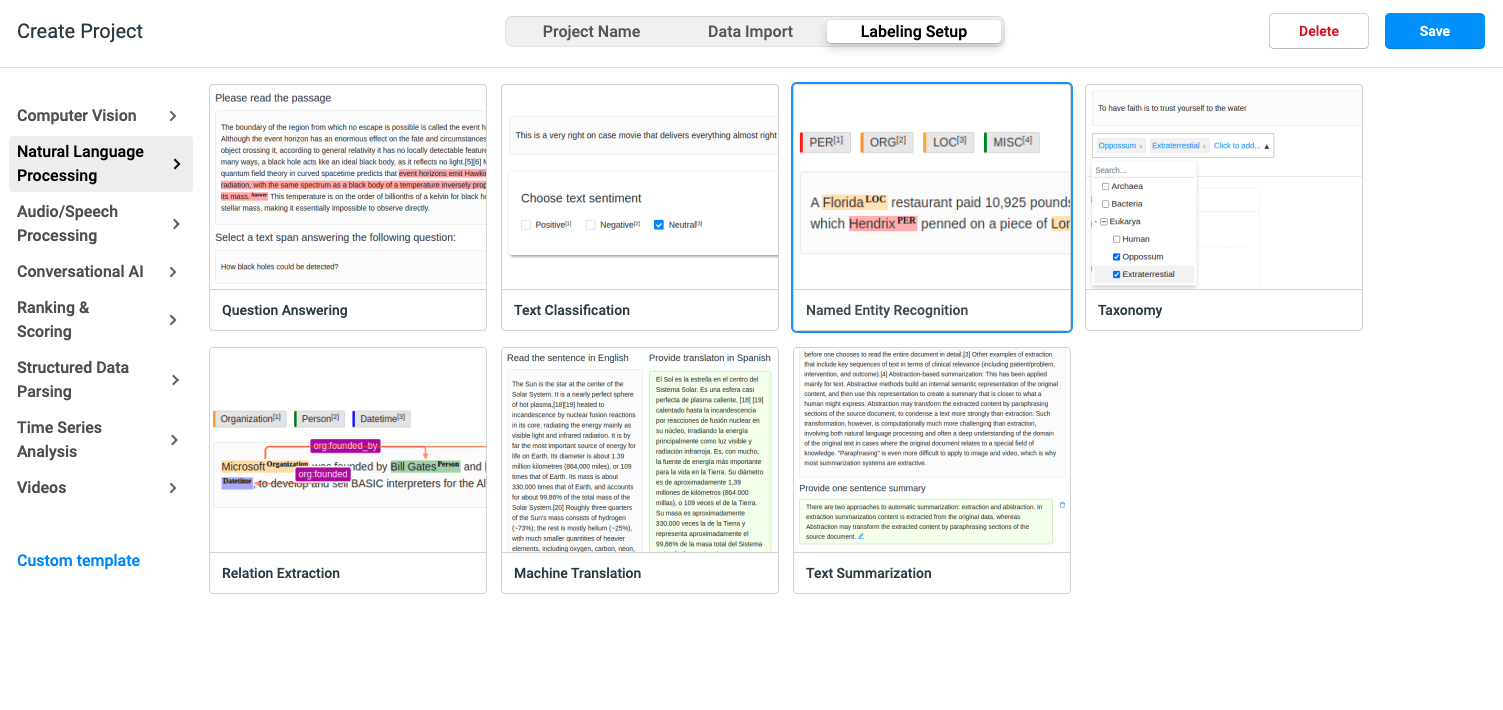Expand Time Series Analysis chevron
This screenshot has width=1503, height=710.
coord(174,440)
